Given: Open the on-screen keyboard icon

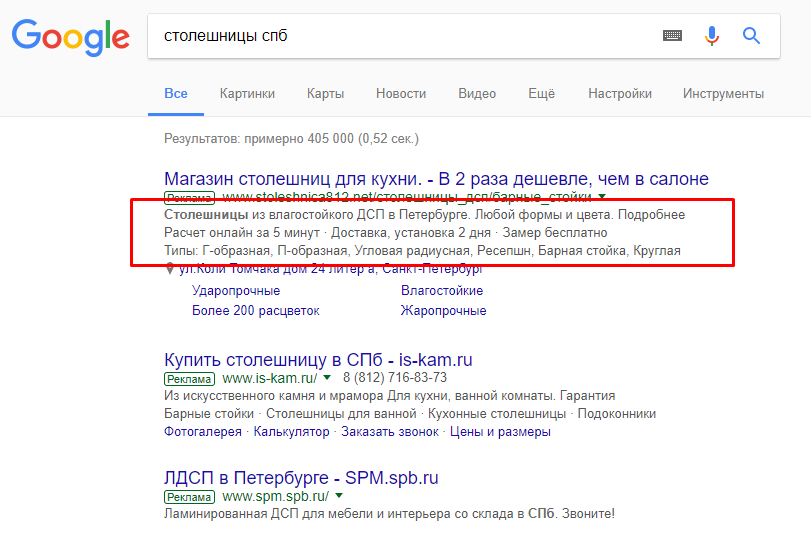Looking at the screenshot, I should coord(672,36).
